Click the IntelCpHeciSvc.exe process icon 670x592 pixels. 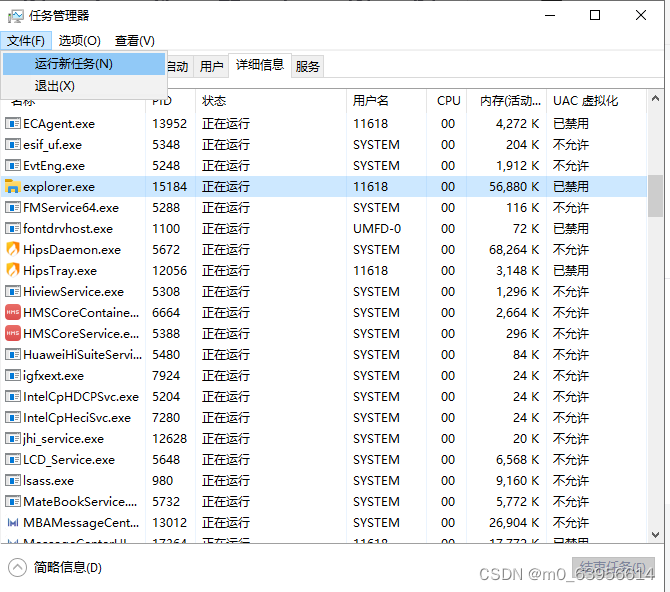13,418
